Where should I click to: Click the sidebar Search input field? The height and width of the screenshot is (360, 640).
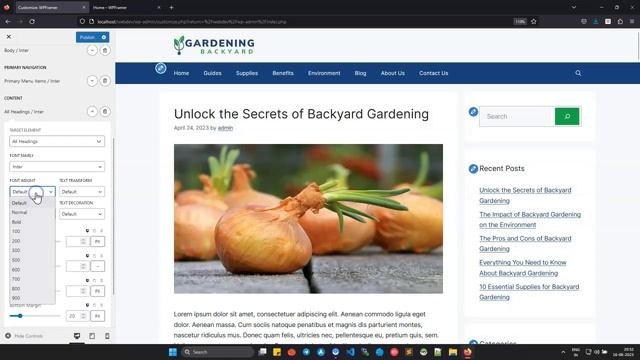(517, 116)
